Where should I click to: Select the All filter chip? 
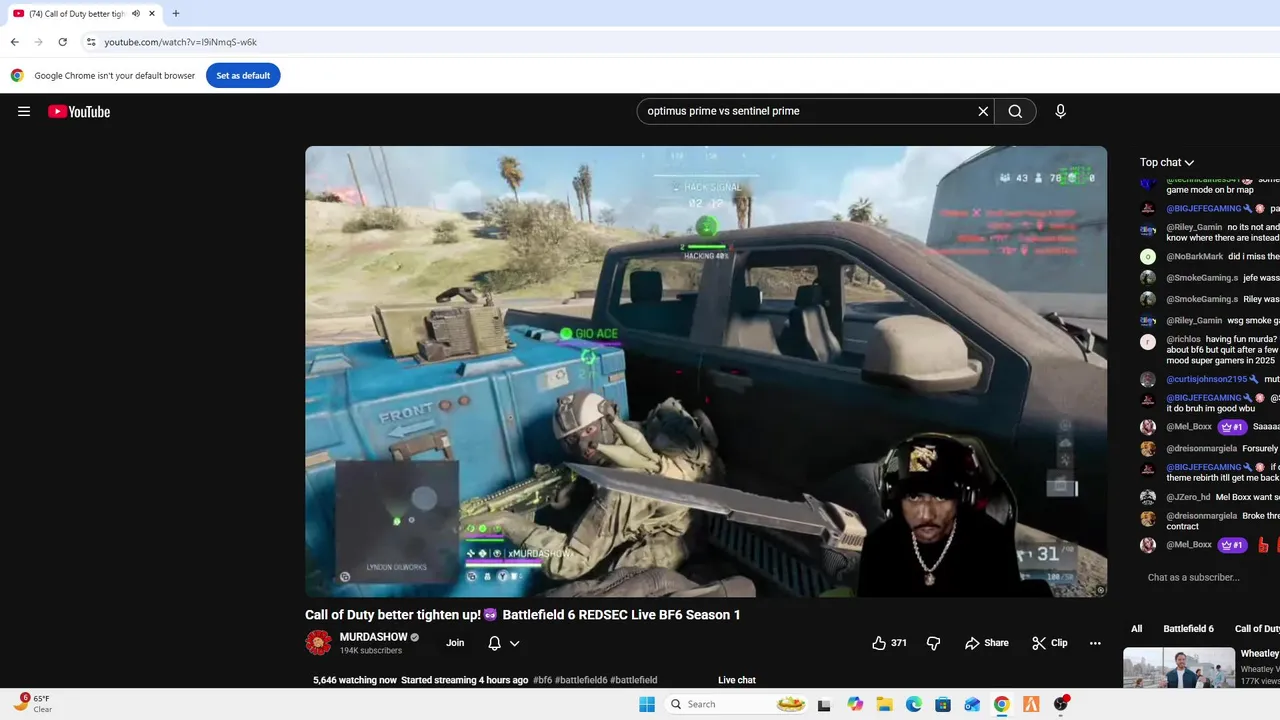click(1136, 629)
